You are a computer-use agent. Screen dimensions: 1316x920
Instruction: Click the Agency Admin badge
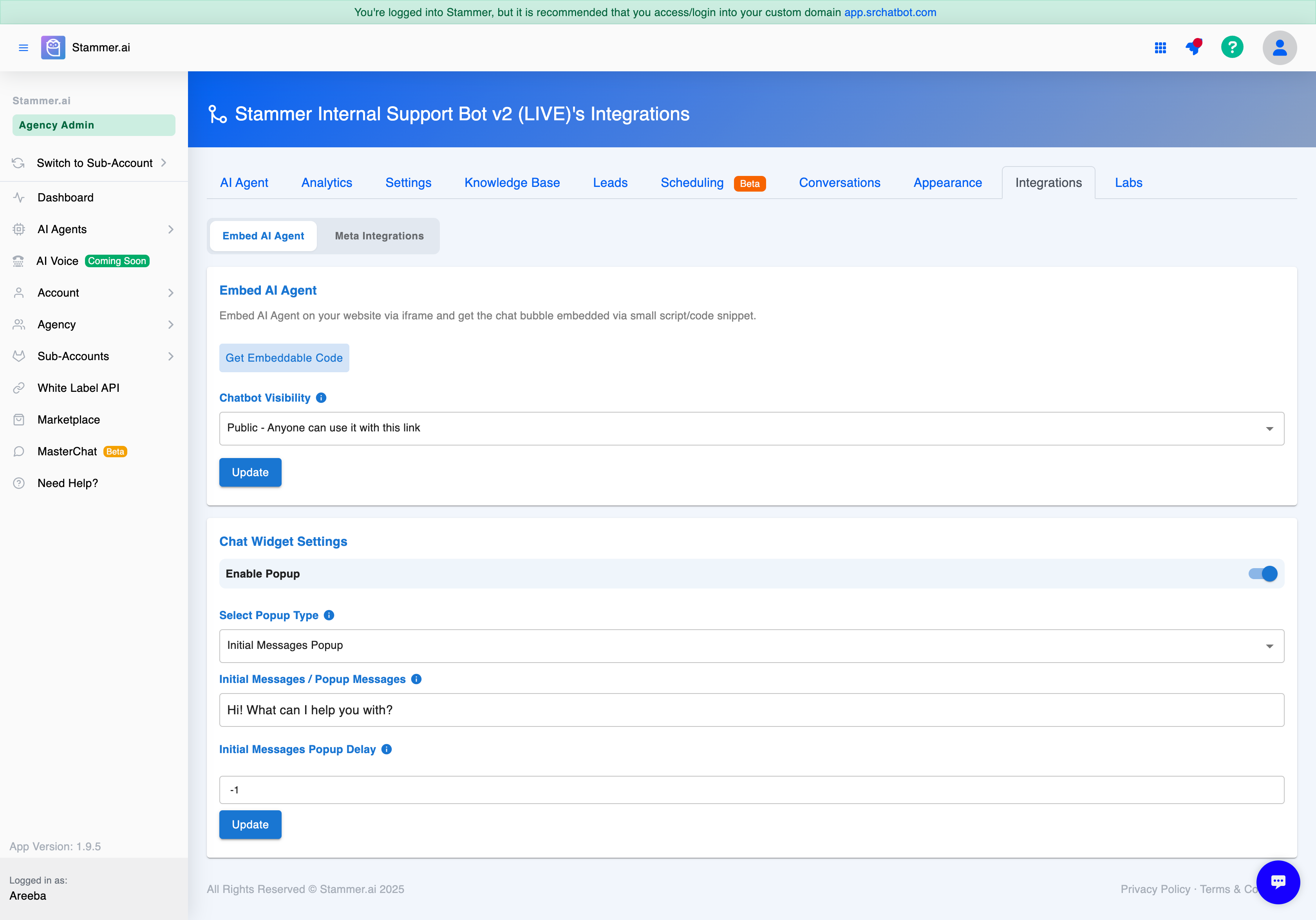94,125
